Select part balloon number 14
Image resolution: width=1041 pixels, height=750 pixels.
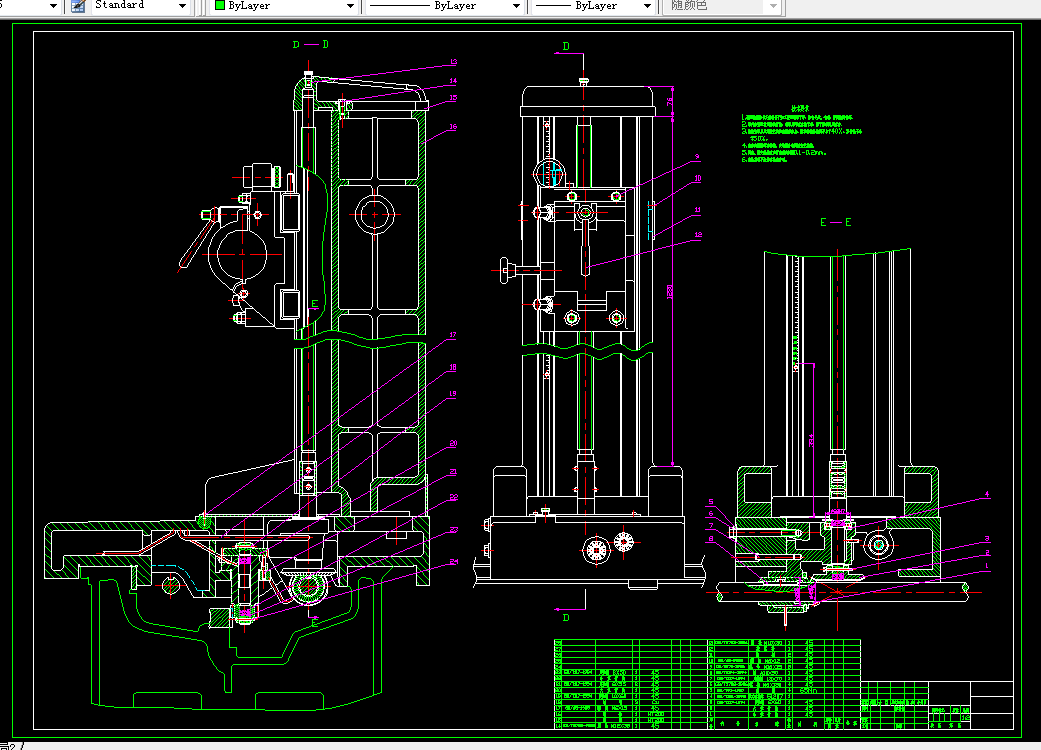pos(453,81)
